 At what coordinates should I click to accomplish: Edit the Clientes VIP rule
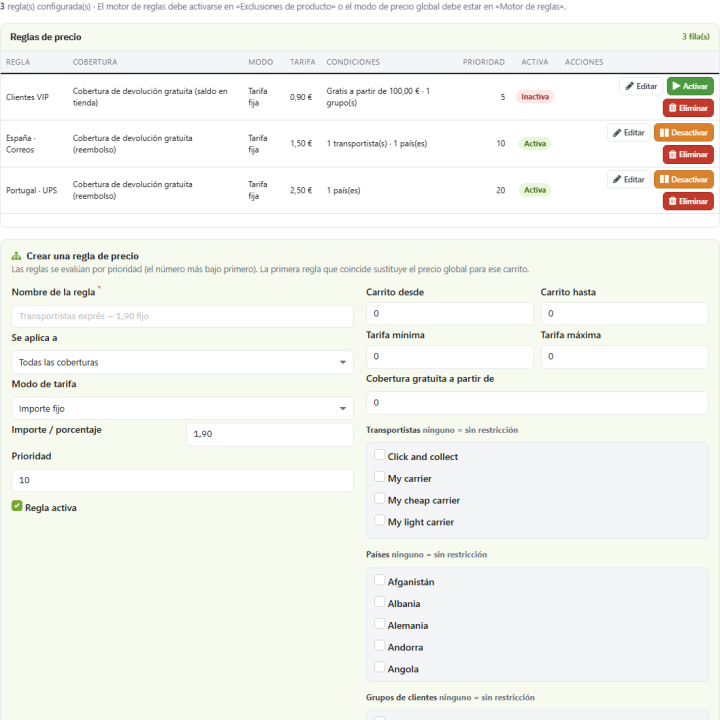pyautogui.click(x=641, y=86)
